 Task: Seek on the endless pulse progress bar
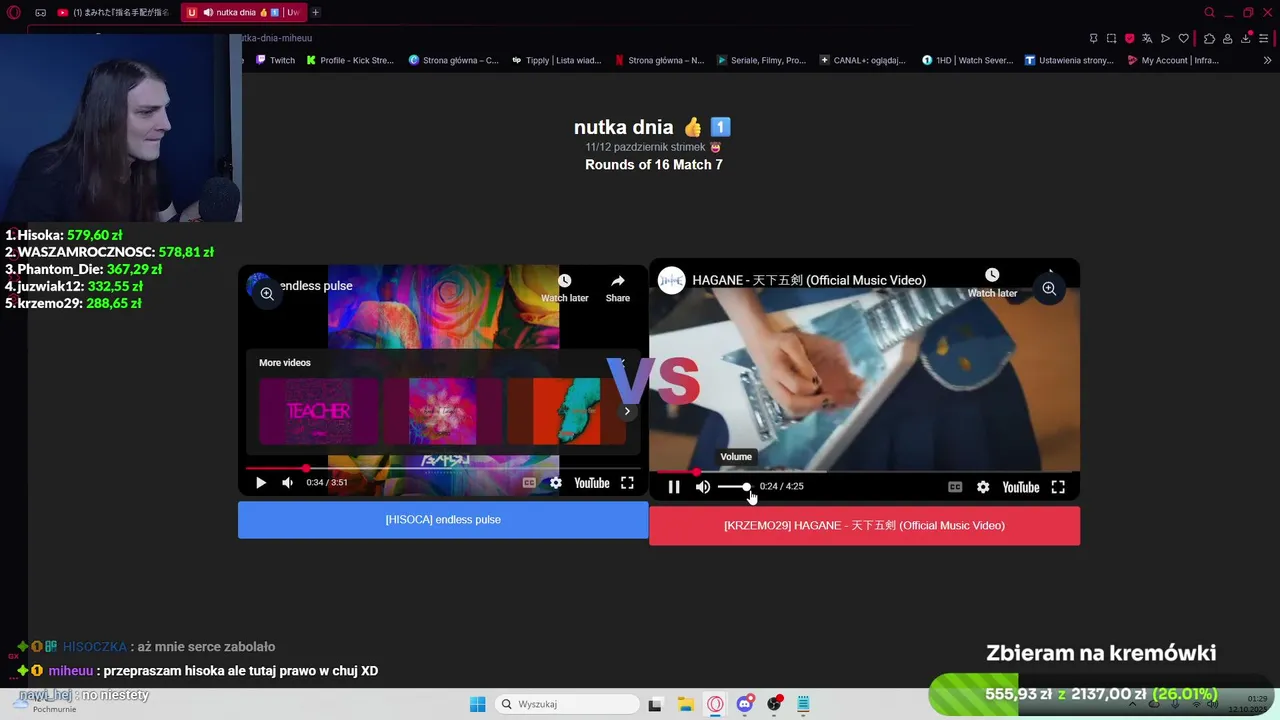tap(443, 468)
